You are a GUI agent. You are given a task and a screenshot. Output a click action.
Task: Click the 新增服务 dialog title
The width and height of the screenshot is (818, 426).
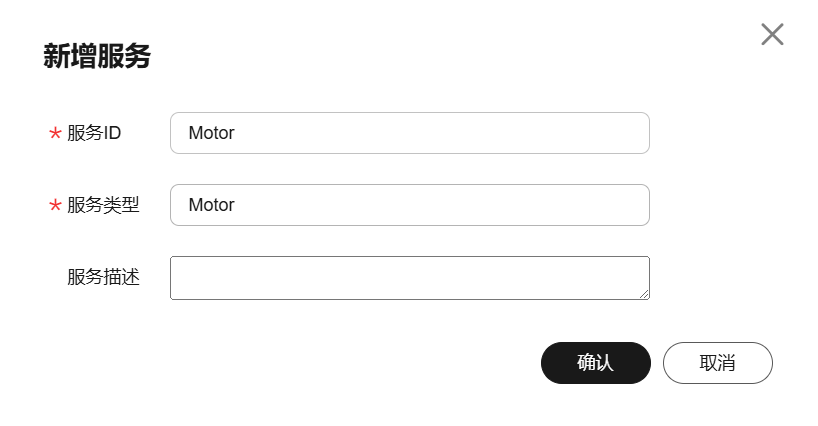click(97, 56)
